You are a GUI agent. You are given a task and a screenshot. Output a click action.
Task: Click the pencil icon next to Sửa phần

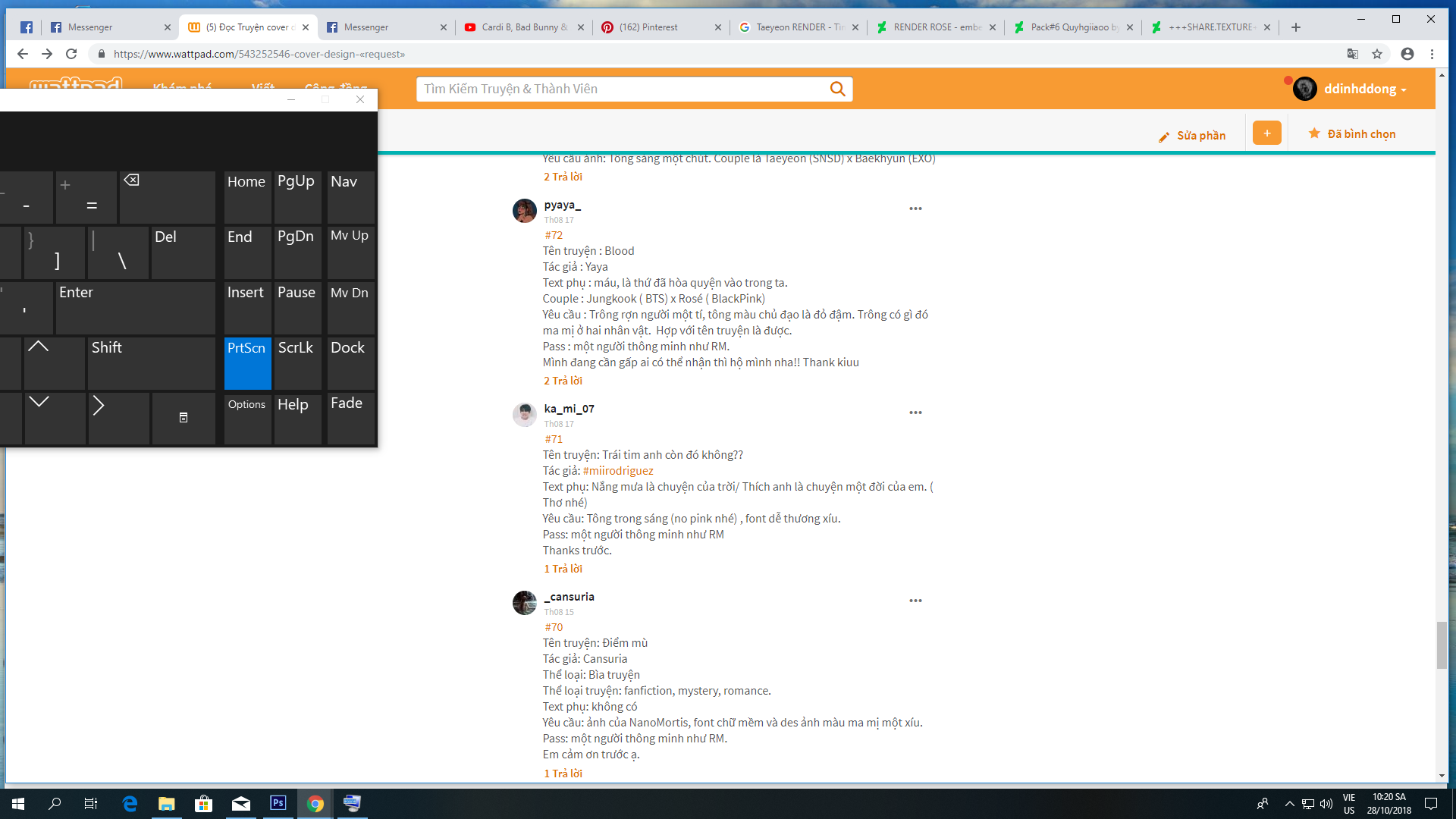pyautogui.click(x=1163, y=136)
